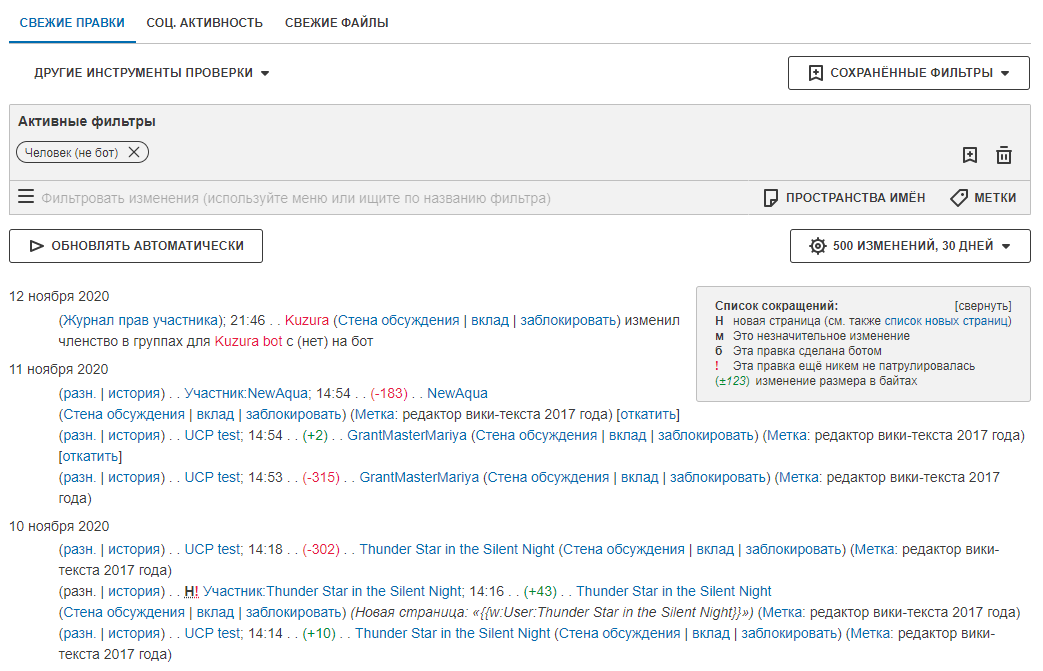This screenshot has width=1043, height=671.
Task: Collapse the abbreviations legend via свернуть
Action: point(983,306)
